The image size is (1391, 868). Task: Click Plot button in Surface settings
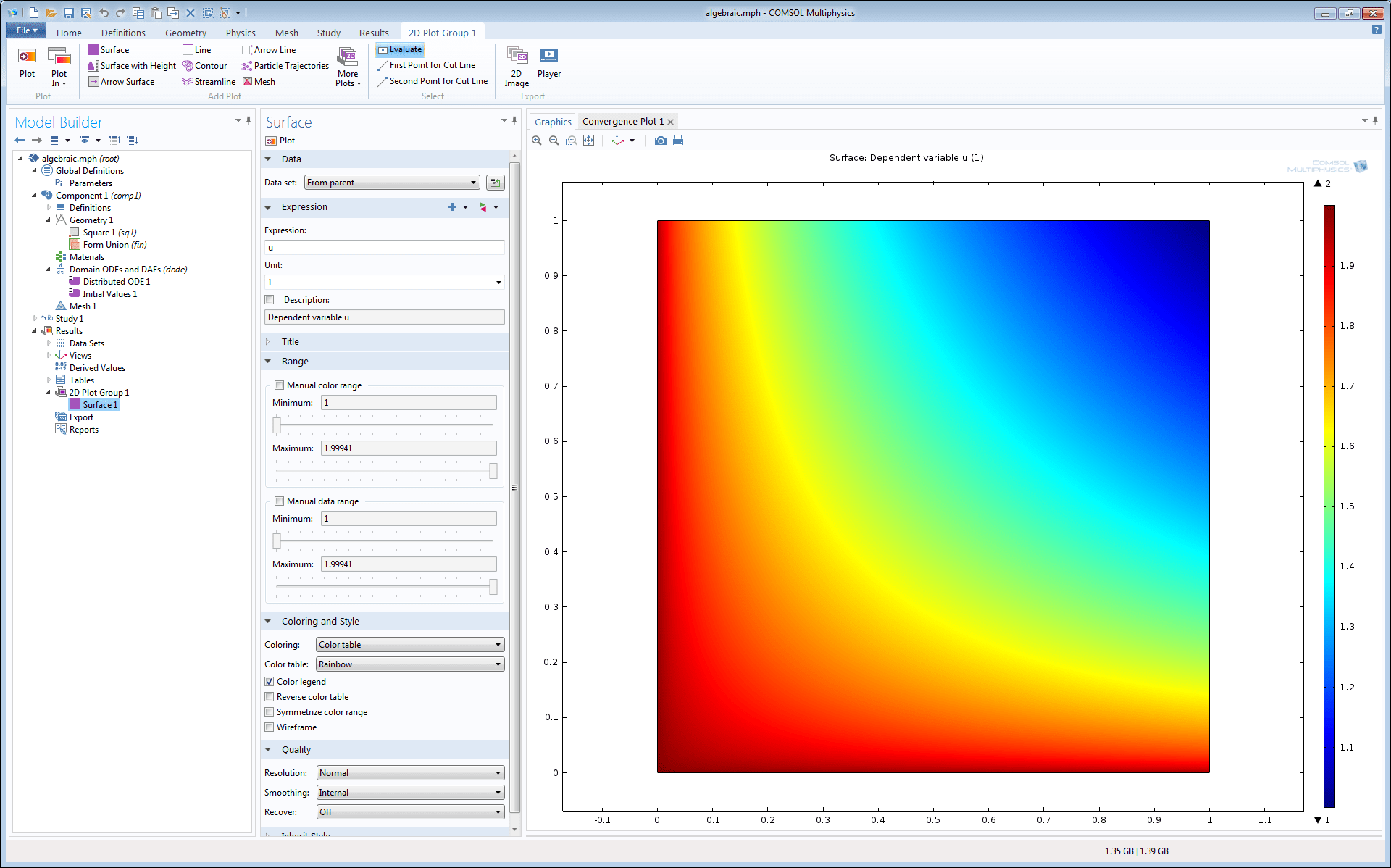click(280, 141)
